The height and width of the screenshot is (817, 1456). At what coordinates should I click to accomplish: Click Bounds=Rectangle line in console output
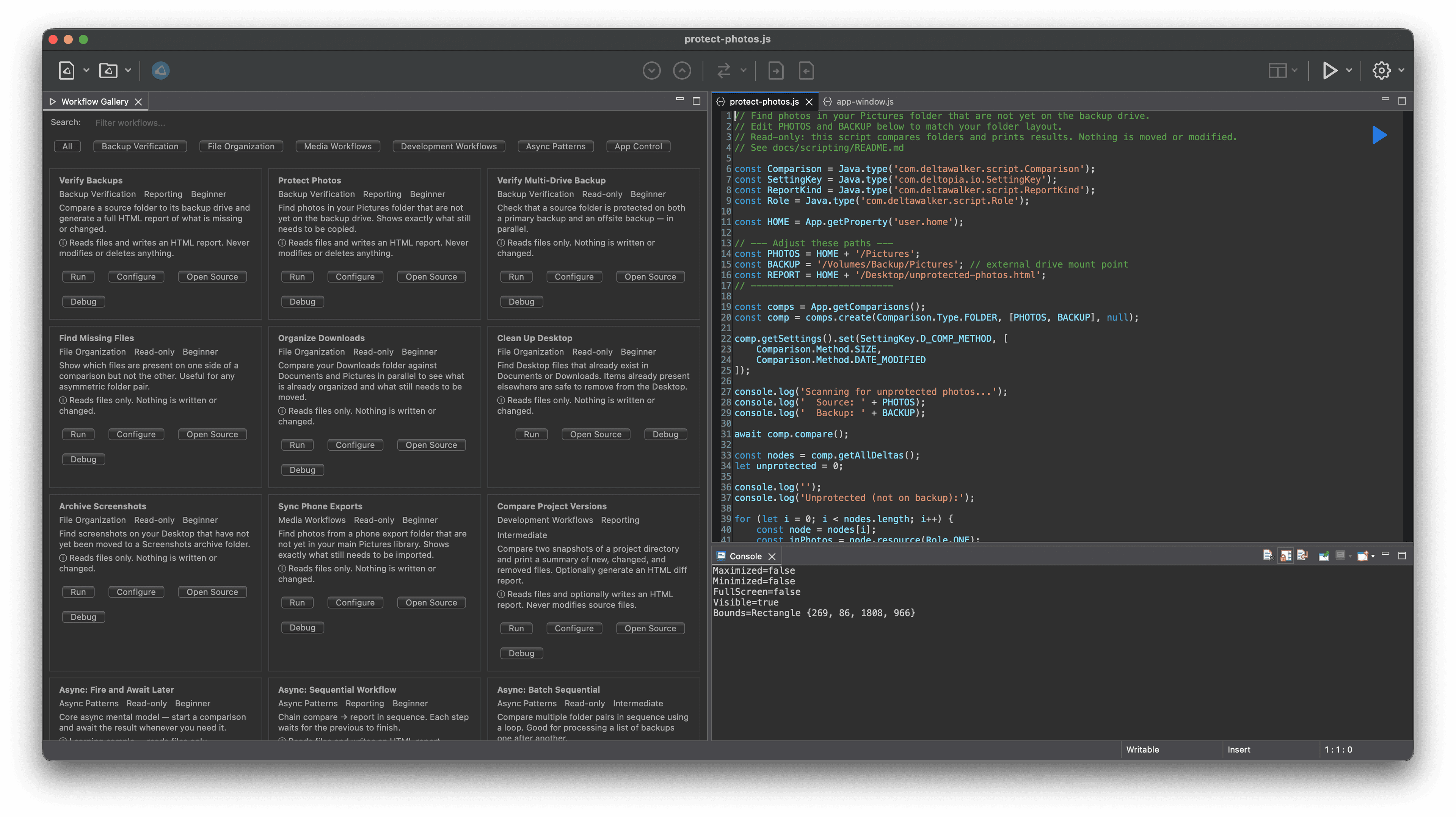tap(814, 613)
